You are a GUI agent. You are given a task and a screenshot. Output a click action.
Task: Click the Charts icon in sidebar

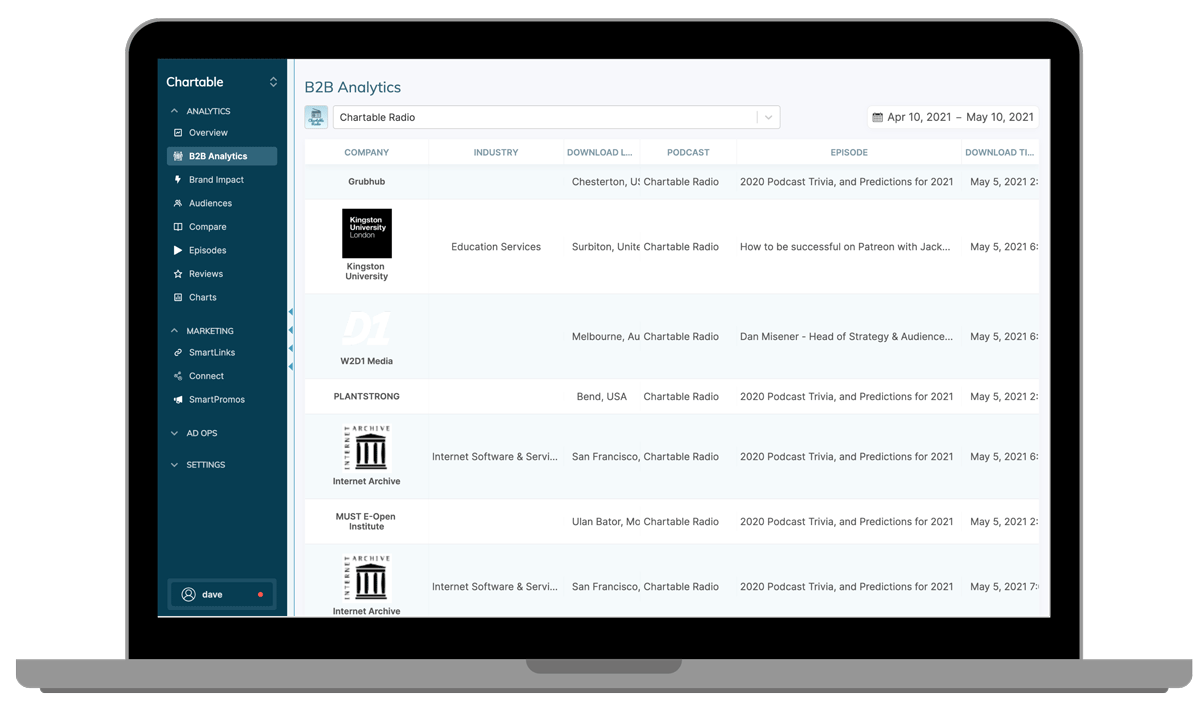tap(178, 297)
